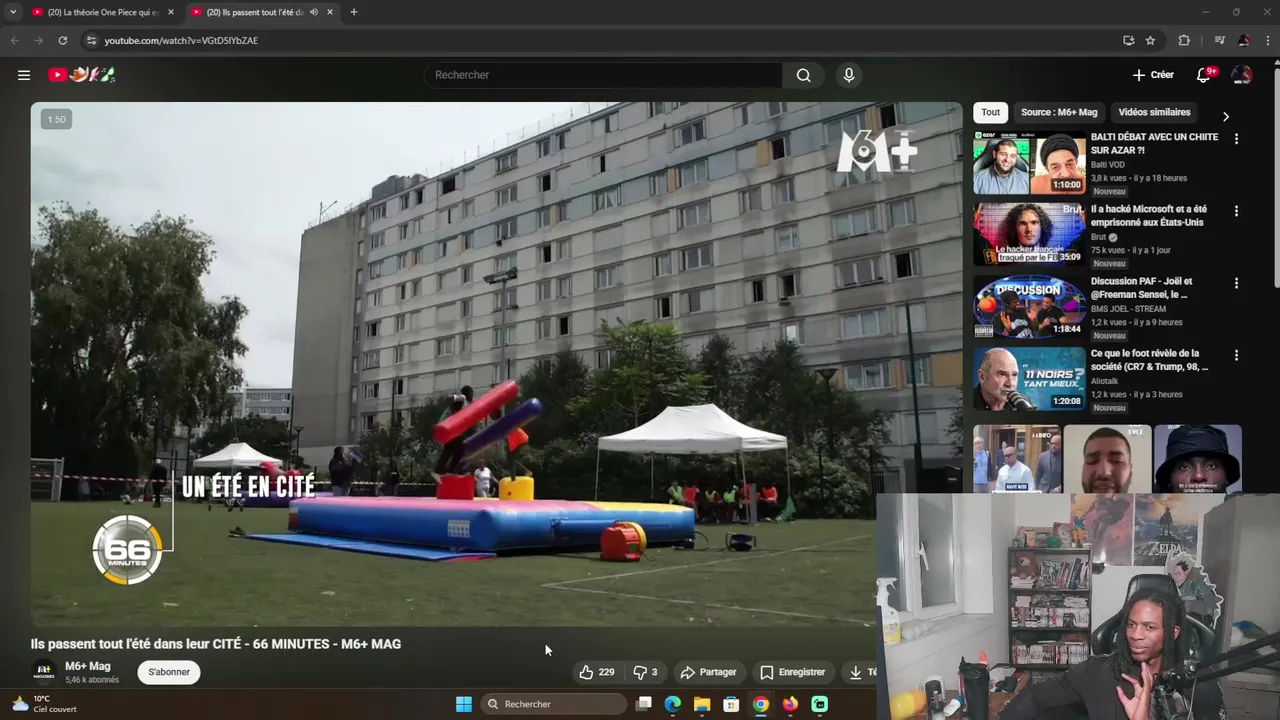Screen dimensions: 1280x720
Task: Open File Explorer from the taskbar
Action: pos(702,704)
